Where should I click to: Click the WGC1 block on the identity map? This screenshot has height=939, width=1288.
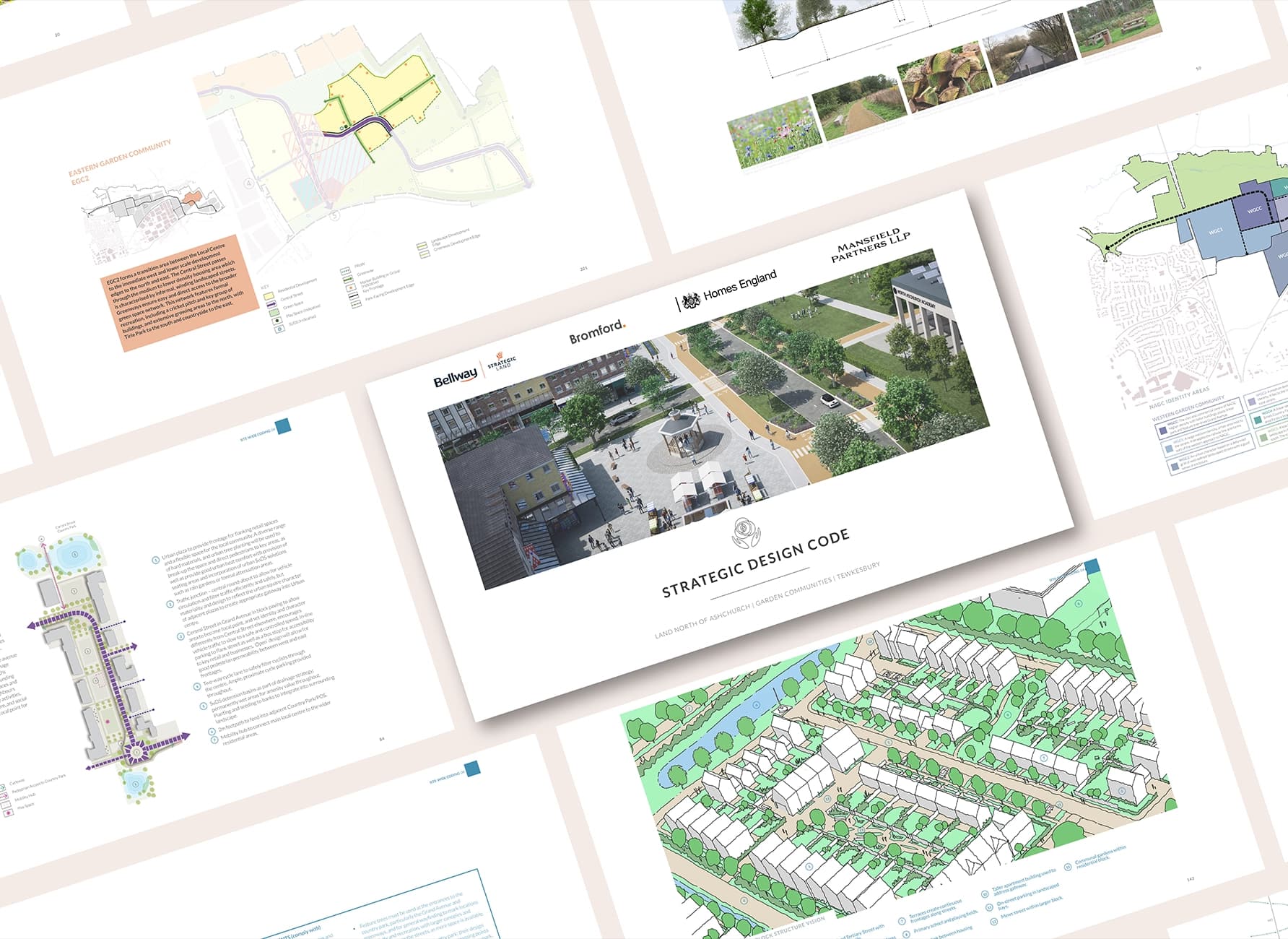pyautogui.click(x=1216, y=231)
